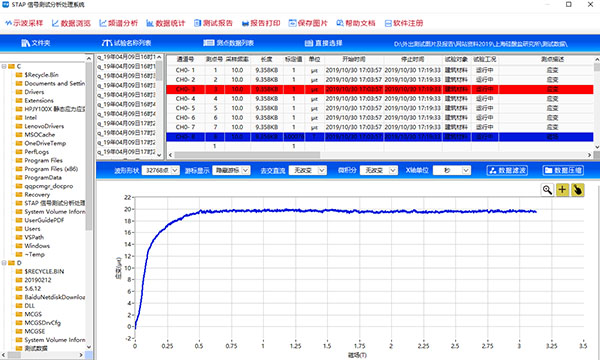Screen dimensions: 600x360
Task: Open 数据浏览 data browsing view
Action: 71,23
